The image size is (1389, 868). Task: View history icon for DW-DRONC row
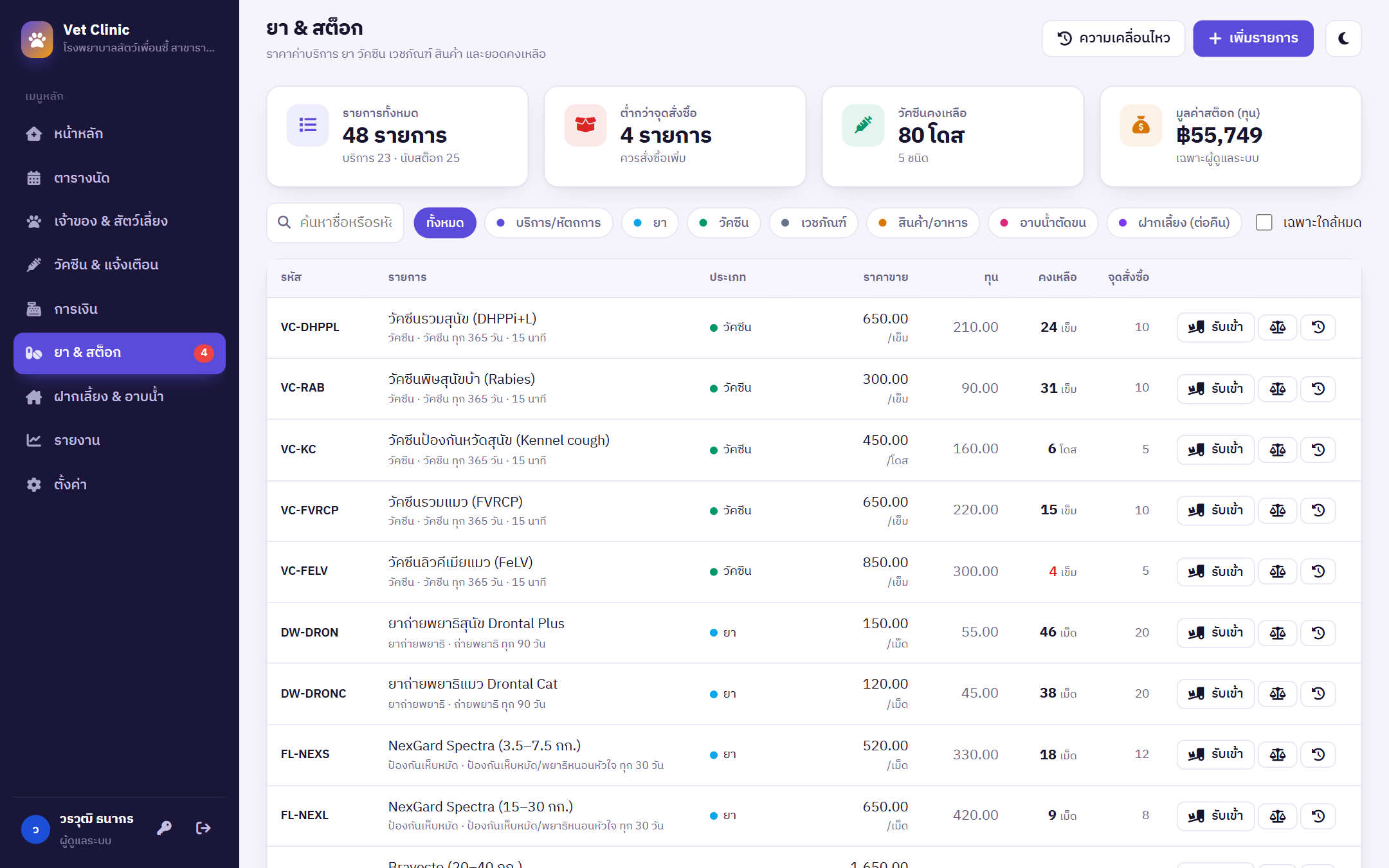(x=1318, y=693)
